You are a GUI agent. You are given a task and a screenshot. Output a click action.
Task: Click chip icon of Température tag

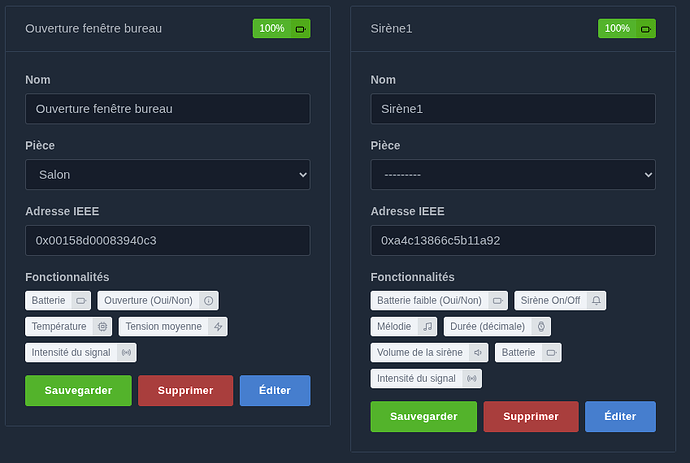[103, 327]
